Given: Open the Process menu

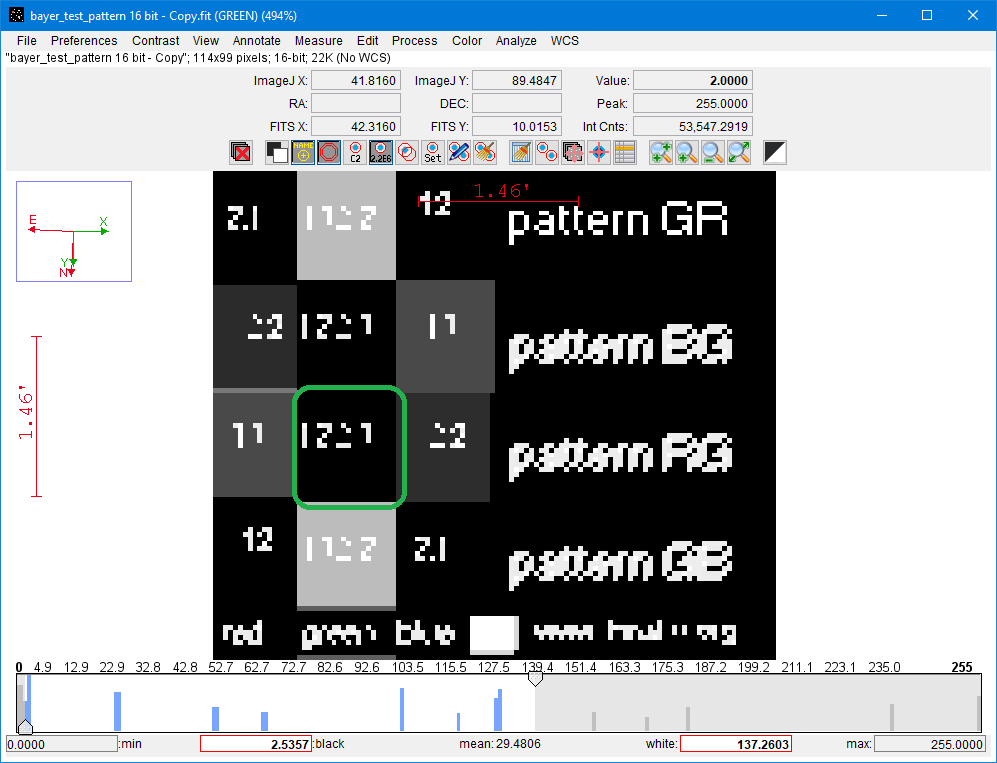Looking at the screenshot, I should tap(414, 41).
